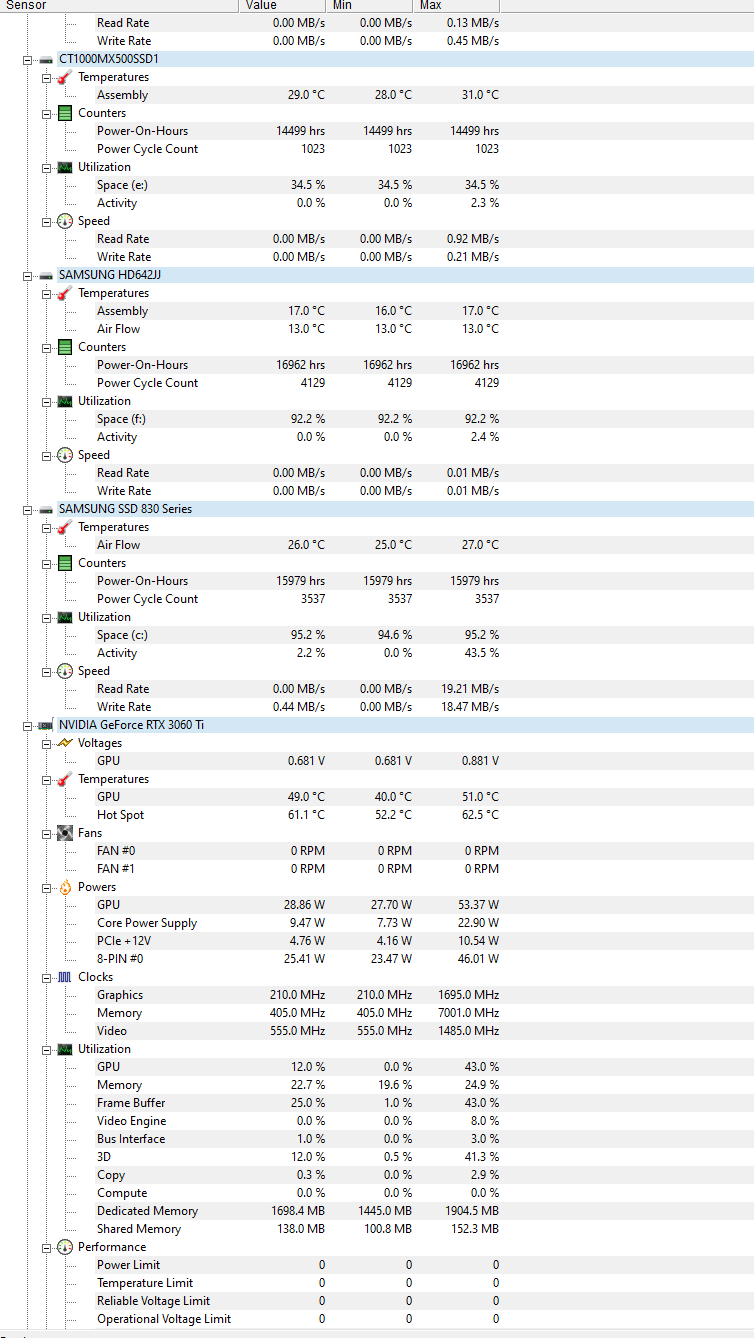Collapse the Counters group under SAMSUNG HD642JJ
Image resolution: width=754 pixels, height=1338 pixels.
tap(47, 347)
